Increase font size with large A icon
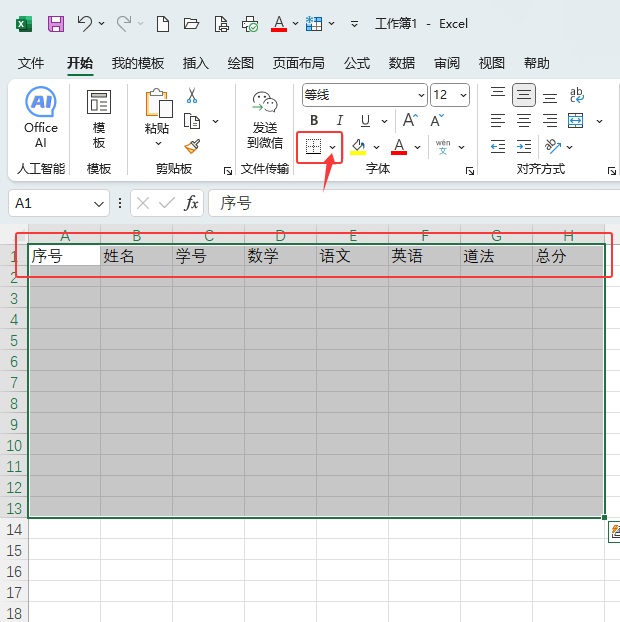The width and height of the screenshot is (620, 622). click(x=410, y=120)
